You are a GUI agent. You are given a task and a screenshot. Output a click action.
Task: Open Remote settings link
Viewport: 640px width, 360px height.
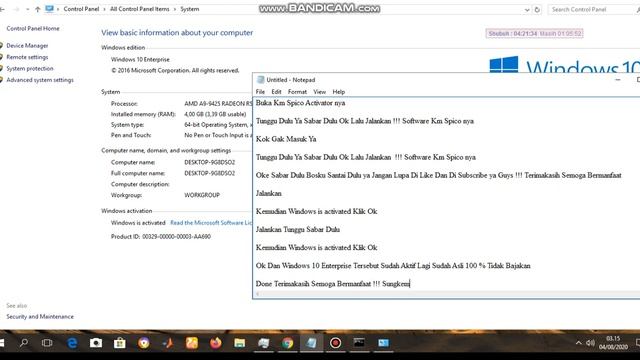tap(27, 57)
